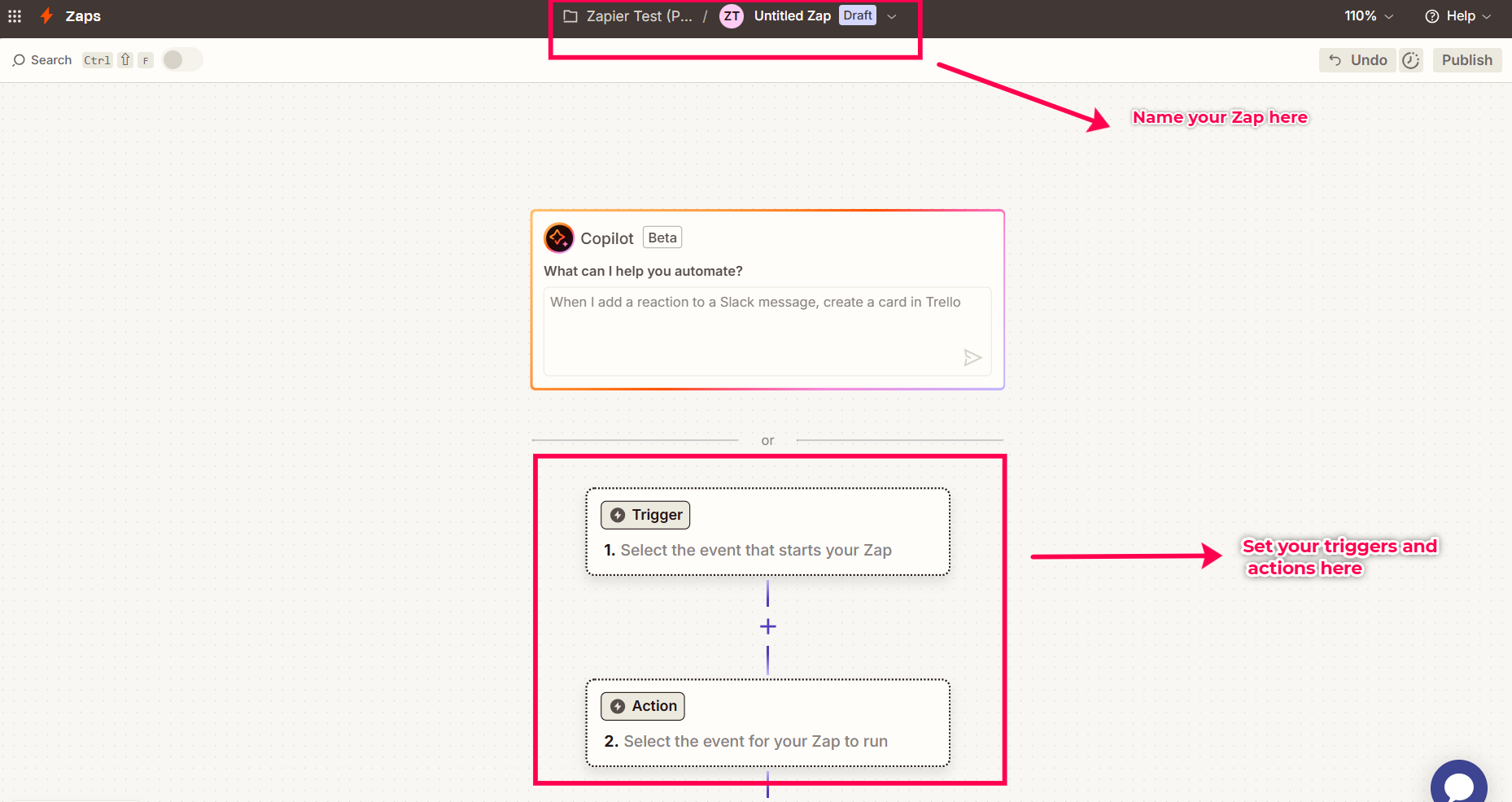Click the Zaps menu label
The width and height of the screenshot is (1512, 802).
83,16
